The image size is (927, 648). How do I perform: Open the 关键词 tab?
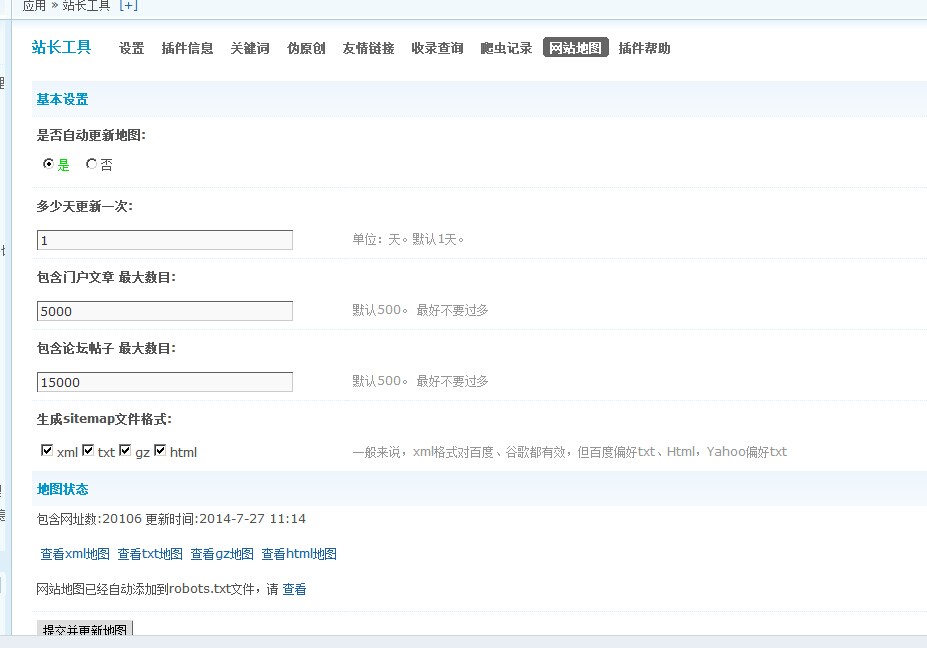click(249, 48)
